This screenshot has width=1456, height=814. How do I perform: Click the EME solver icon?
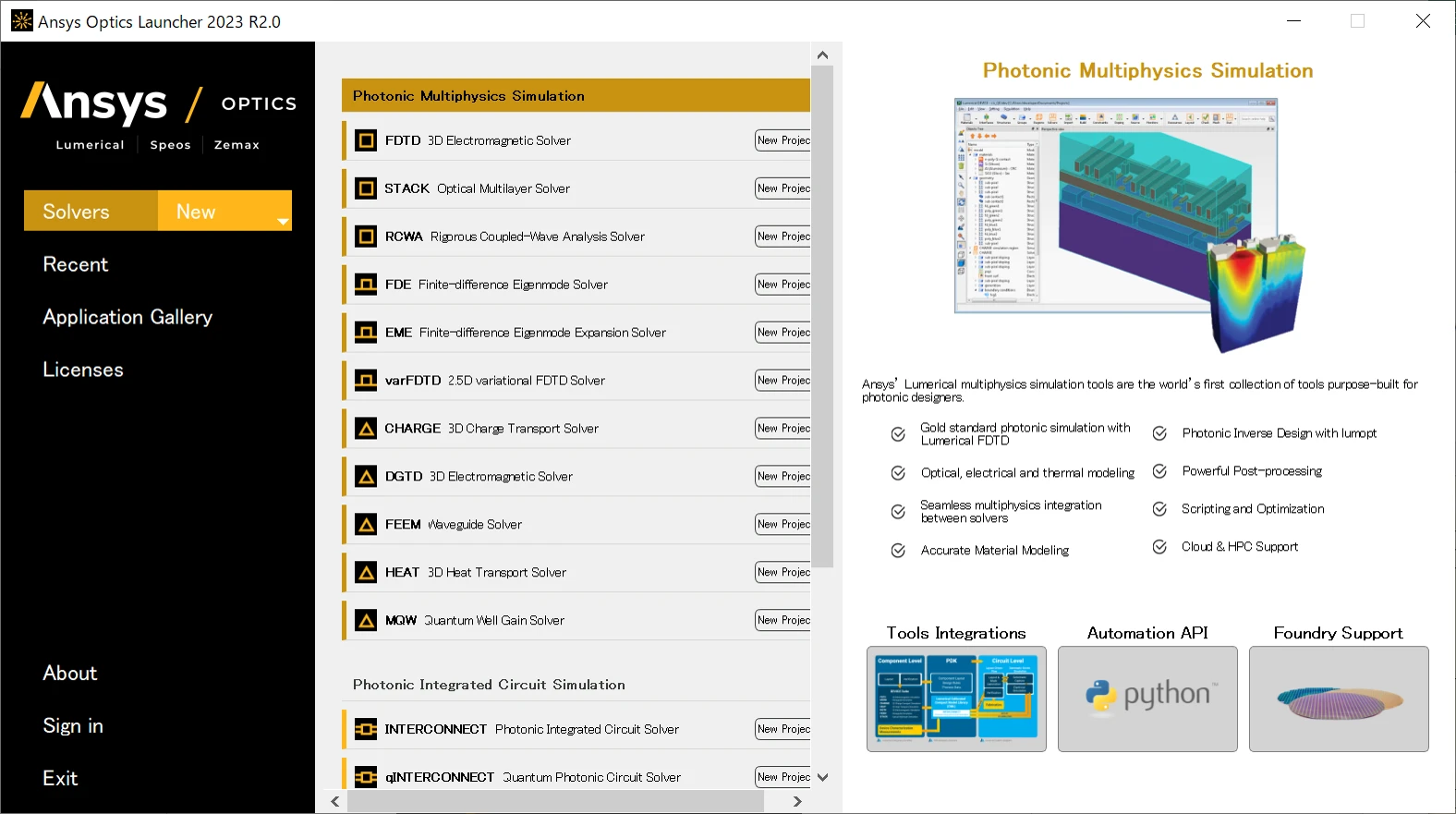[366, 333]
